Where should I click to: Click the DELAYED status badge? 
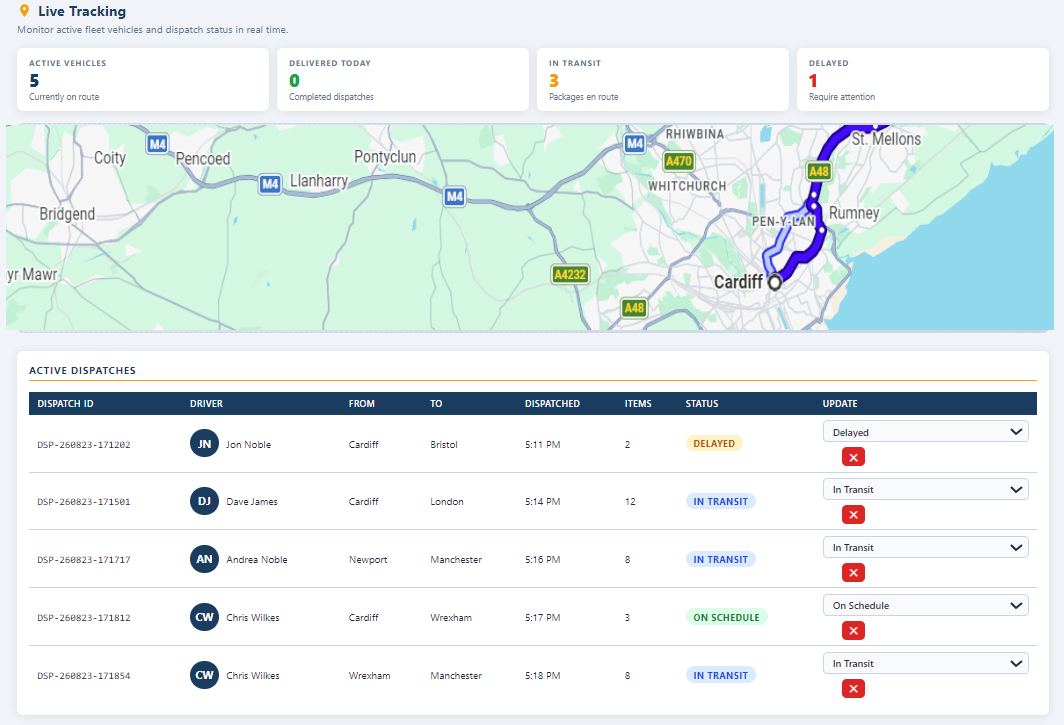point(714,443)
